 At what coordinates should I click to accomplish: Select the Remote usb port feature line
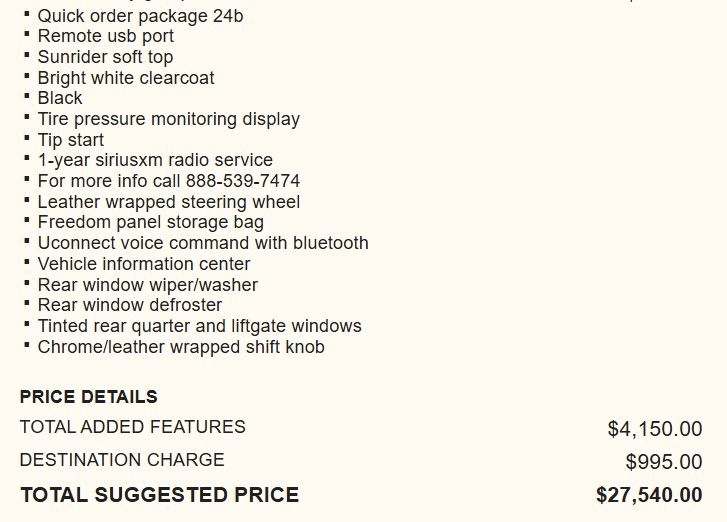tap(105, 37)
